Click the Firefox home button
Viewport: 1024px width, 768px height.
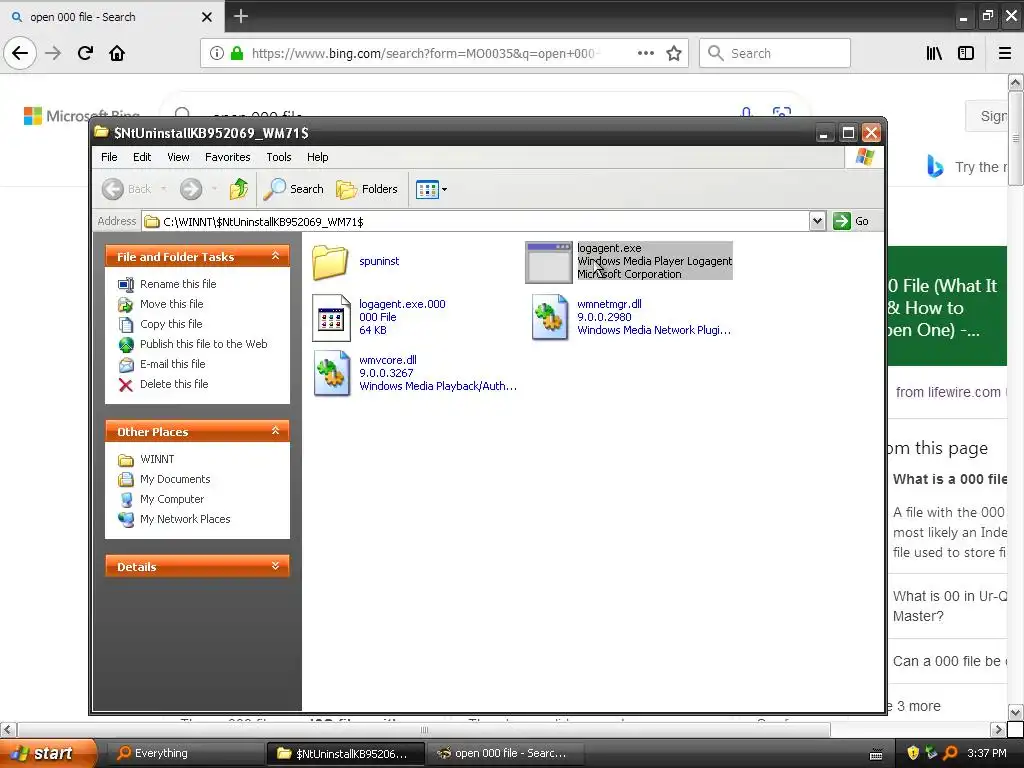117,53
